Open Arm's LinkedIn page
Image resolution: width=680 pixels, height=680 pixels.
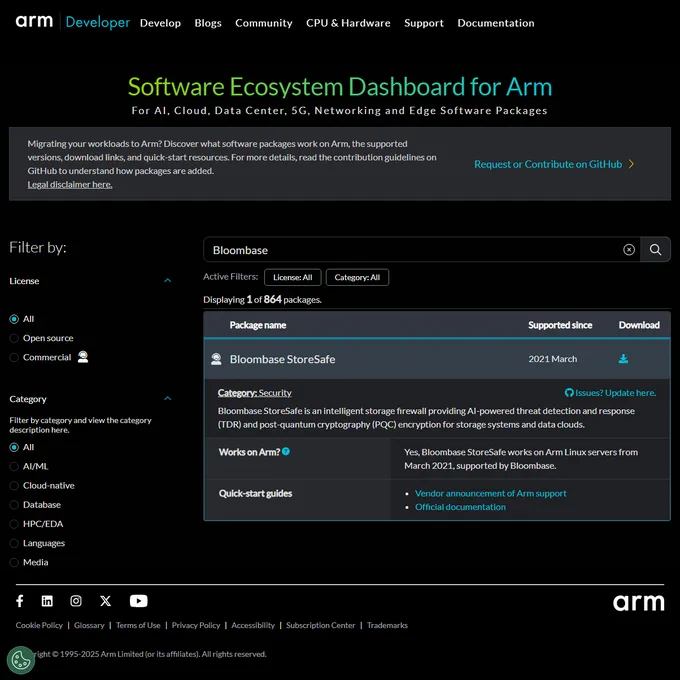coord(47,601)
